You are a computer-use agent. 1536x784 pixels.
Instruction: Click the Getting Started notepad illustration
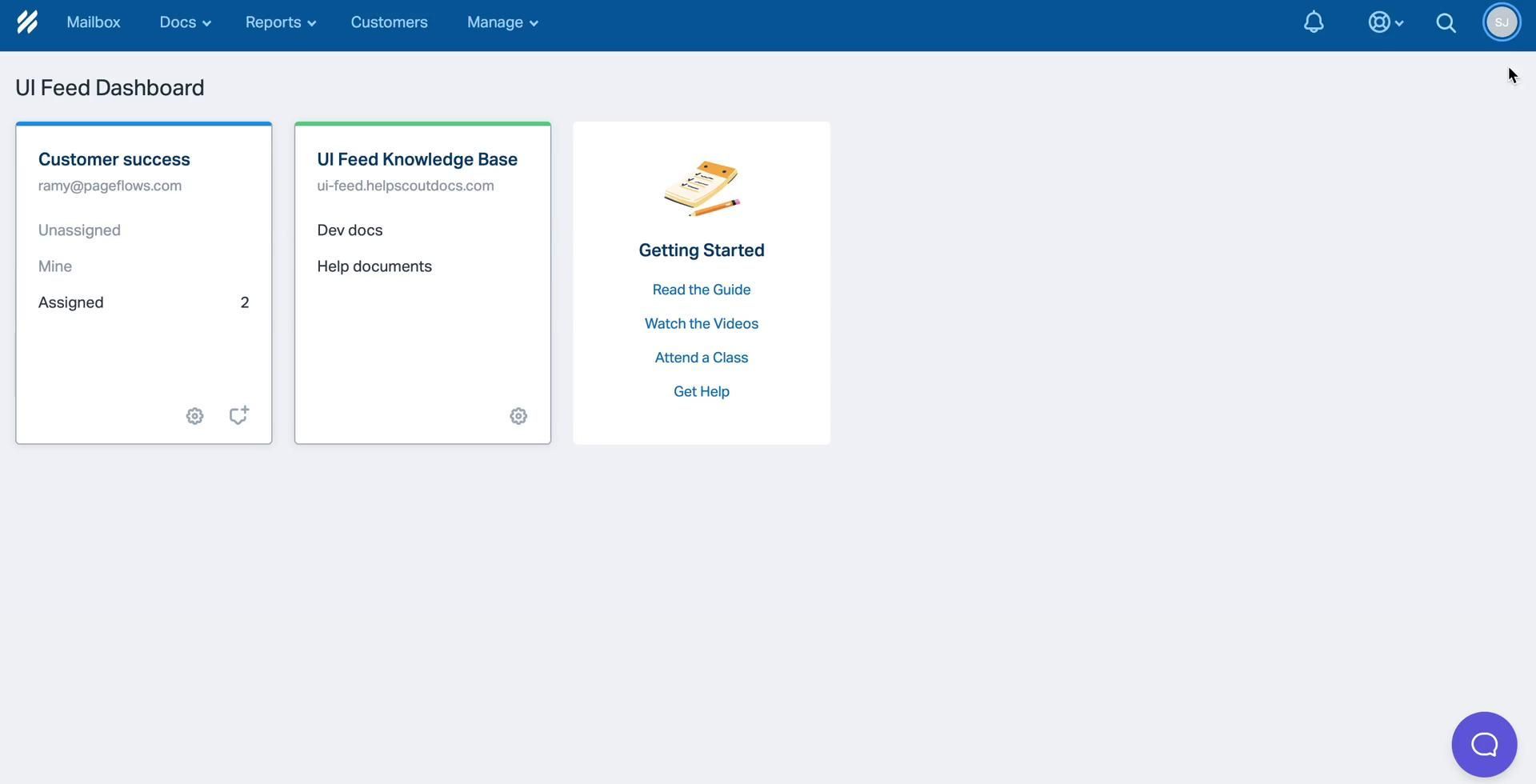702,189
